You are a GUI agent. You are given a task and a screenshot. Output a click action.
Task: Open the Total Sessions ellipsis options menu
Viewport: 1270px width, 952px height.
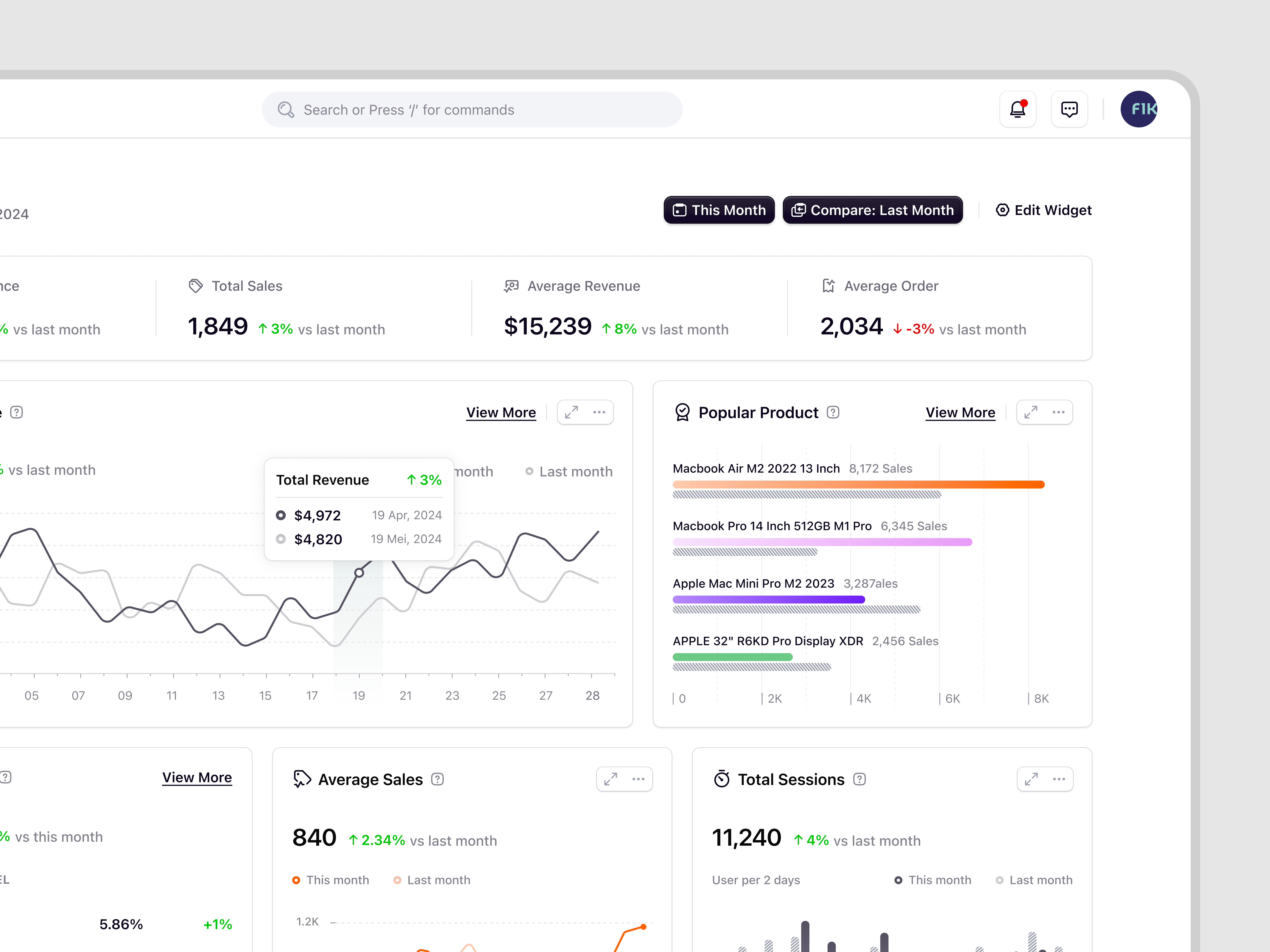tap(1060, 779)
